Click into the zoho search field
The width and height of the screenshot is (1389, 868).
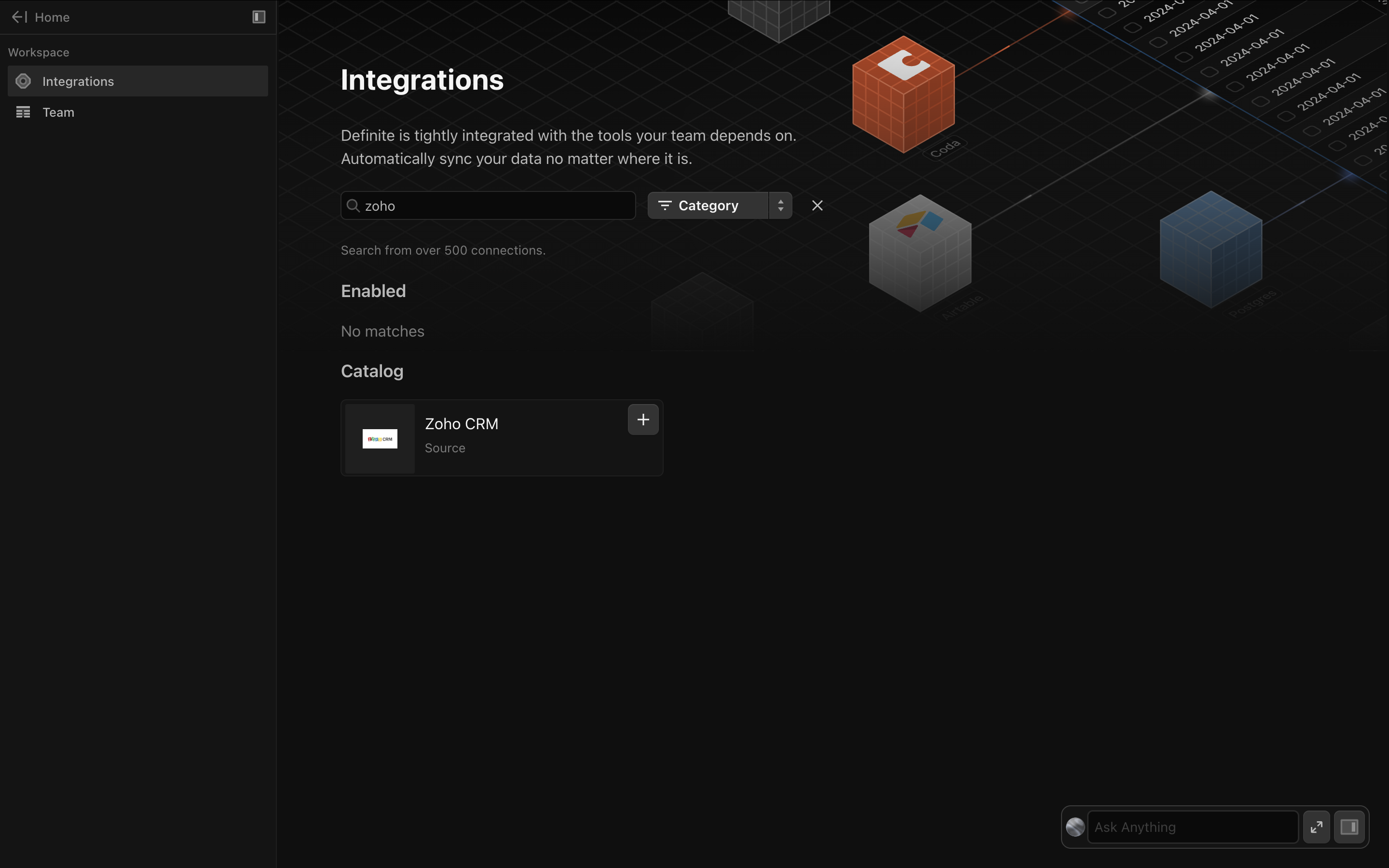[493, 205]
